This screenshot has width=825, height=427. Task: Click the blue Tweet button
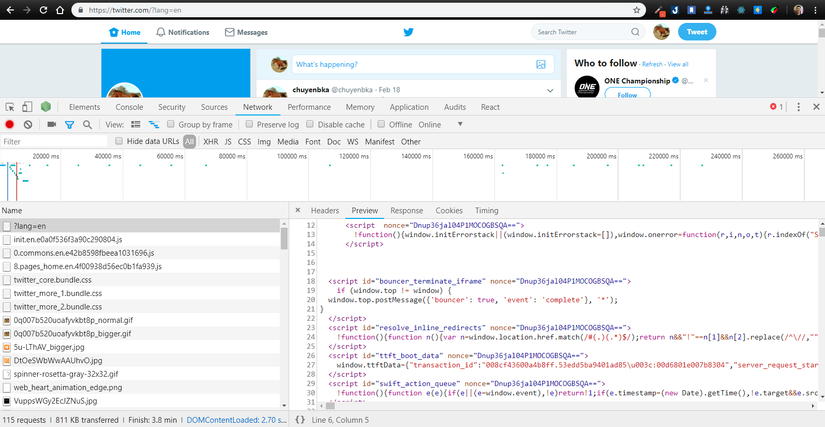click(697, 32)
